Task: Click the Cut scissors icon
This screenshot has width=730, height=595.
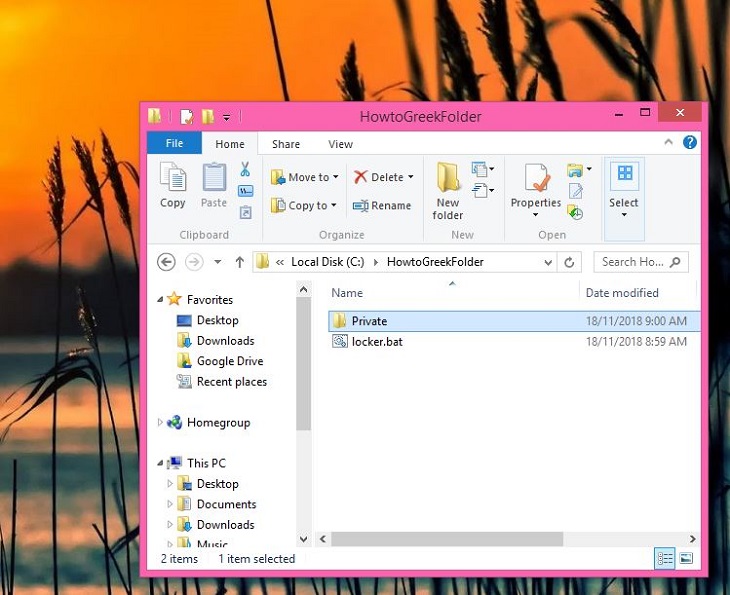Action: click(245, 169)
